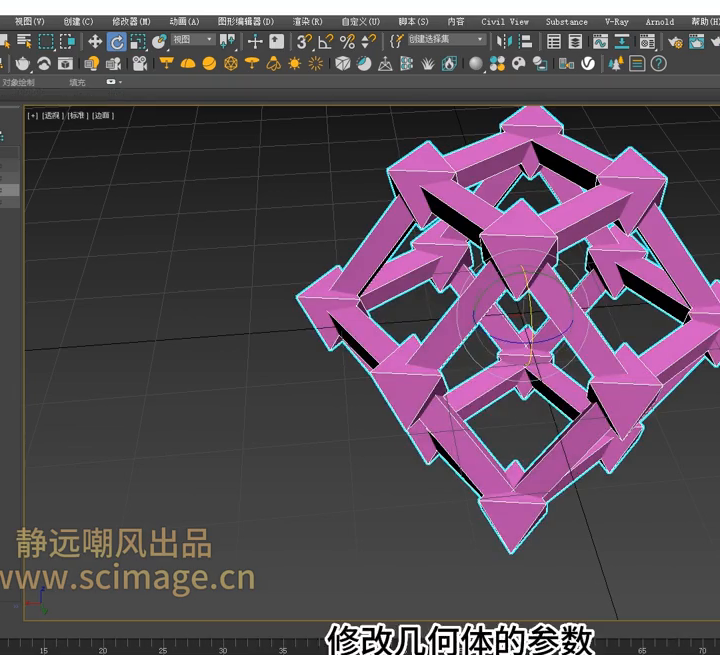Open the Material Editor icon

pyautogui.click(x=647, y=42)
